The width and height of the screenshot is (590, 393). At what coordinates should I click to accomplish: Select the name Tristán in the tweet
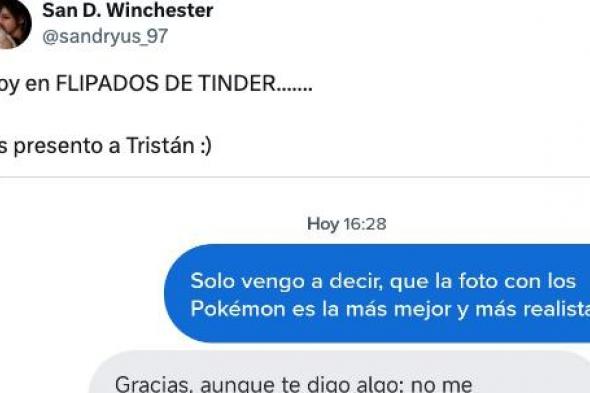click(160, 145)
